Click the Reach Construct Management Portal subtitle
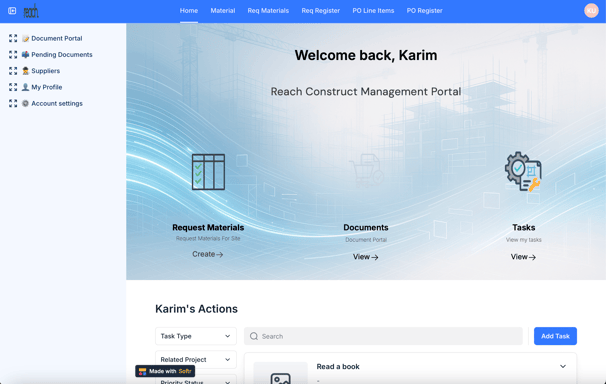The image size is (606, 384). (x=366, y=92)
